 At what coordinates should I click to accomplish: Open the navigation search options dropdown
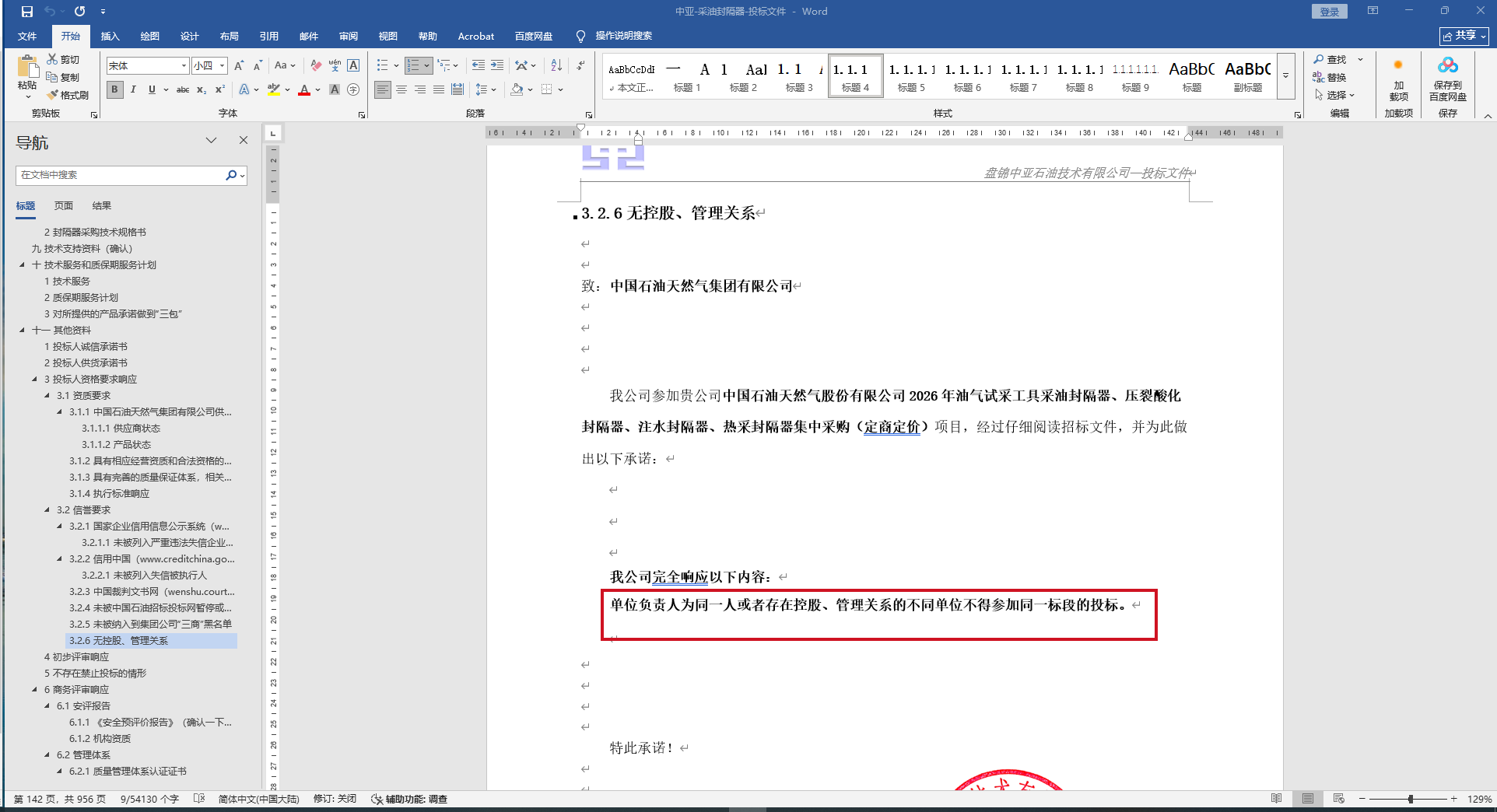pyautogui.click(x=243, y=176)
